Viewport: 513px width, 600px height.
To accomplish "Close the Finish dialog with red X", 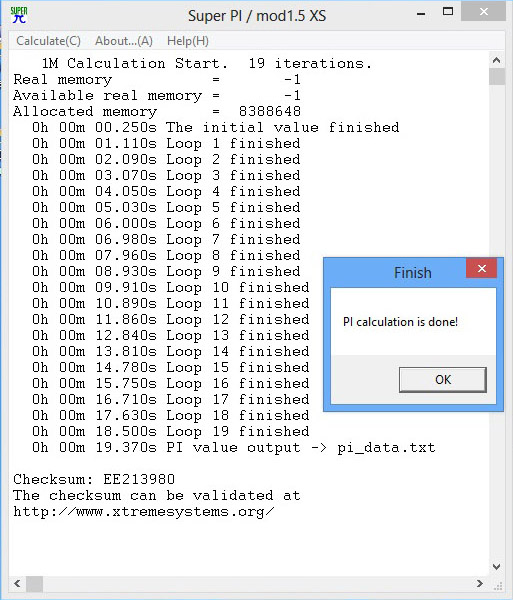I will tap(482, 269).
